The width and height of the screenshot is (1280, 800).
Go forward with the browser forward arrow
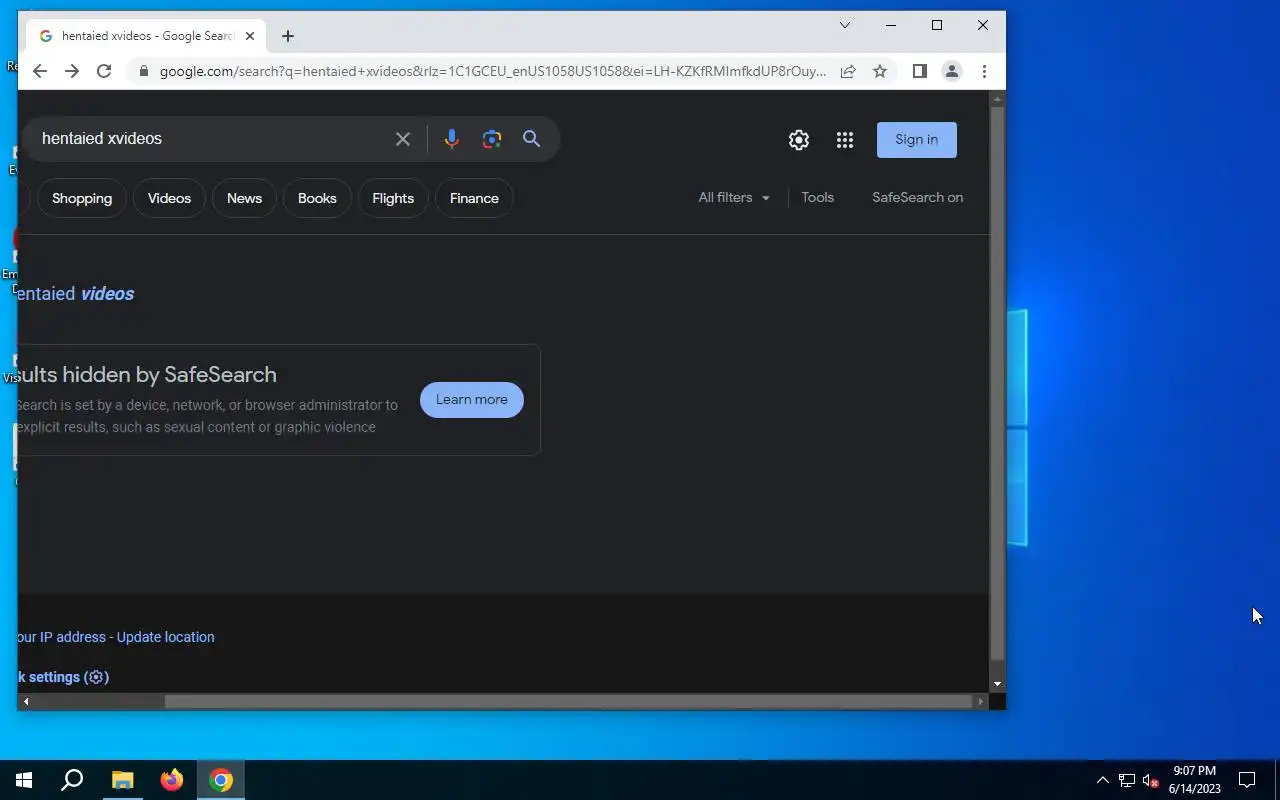[72, 71]
